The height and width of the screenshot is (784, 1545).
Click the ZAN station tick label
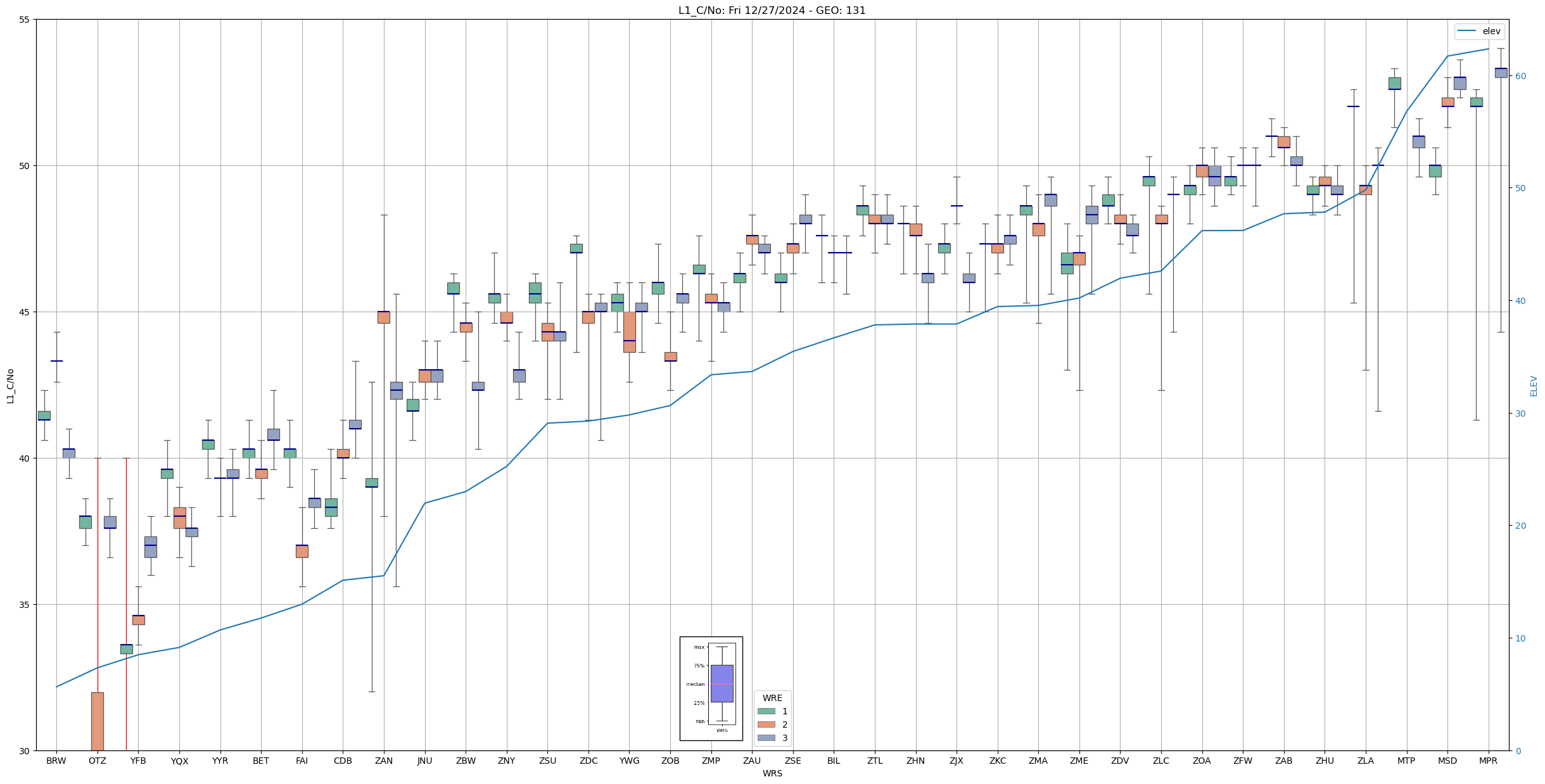coord(384,761)
